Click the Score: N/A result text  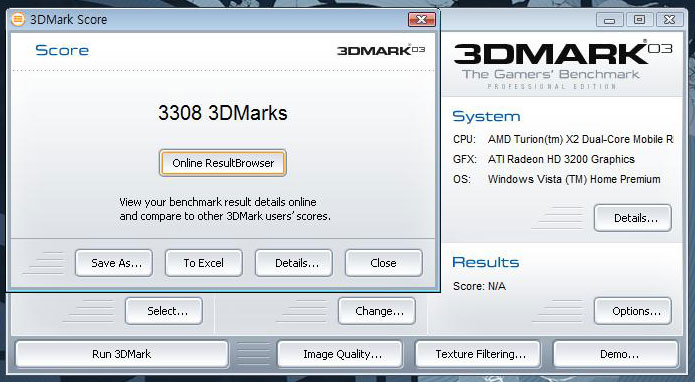[x=479, y=286]
